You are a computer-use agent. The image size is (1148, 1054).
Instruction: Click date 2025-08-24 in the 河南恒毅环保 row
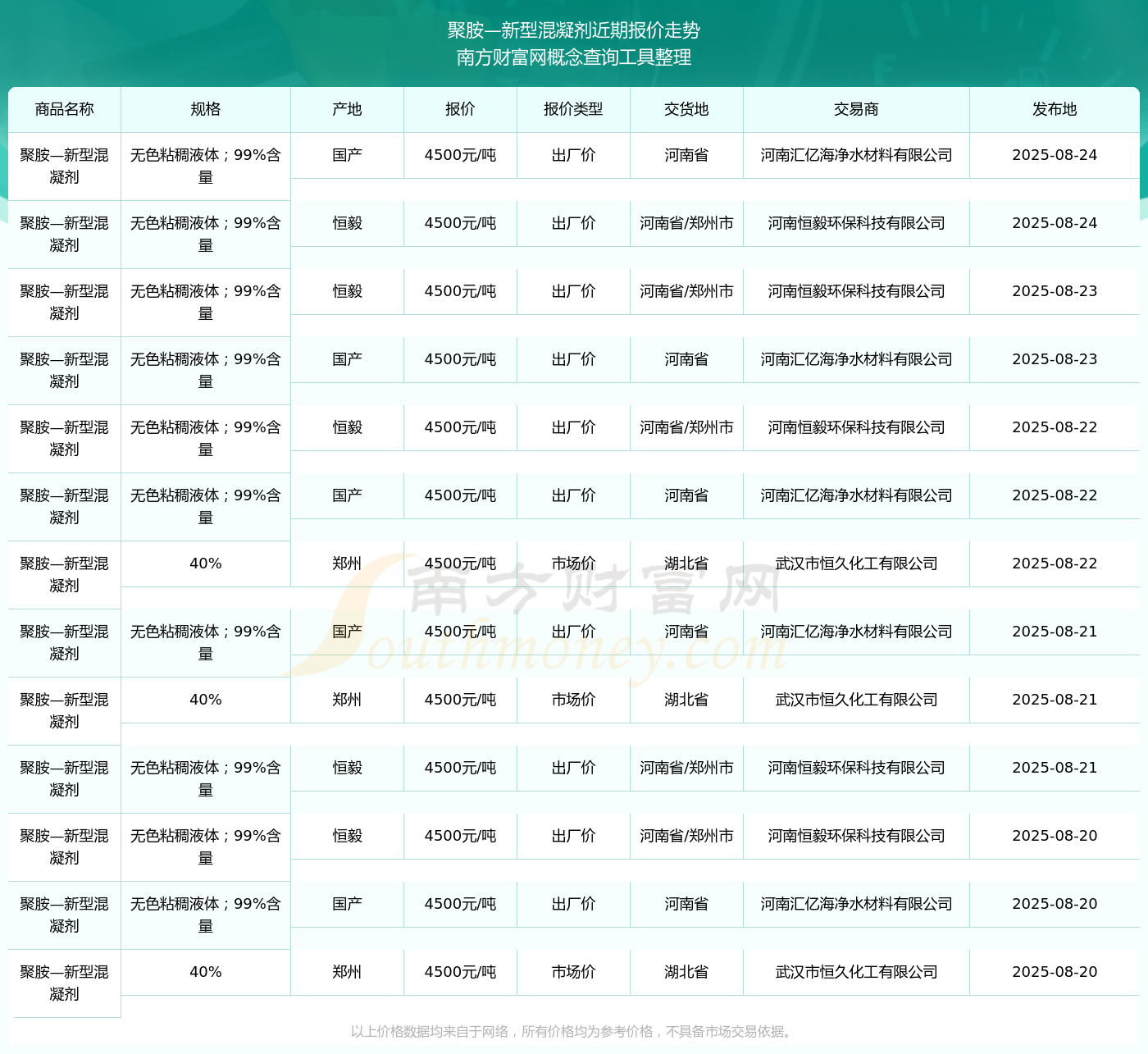pyautogui.click(x=1055, y=223)
